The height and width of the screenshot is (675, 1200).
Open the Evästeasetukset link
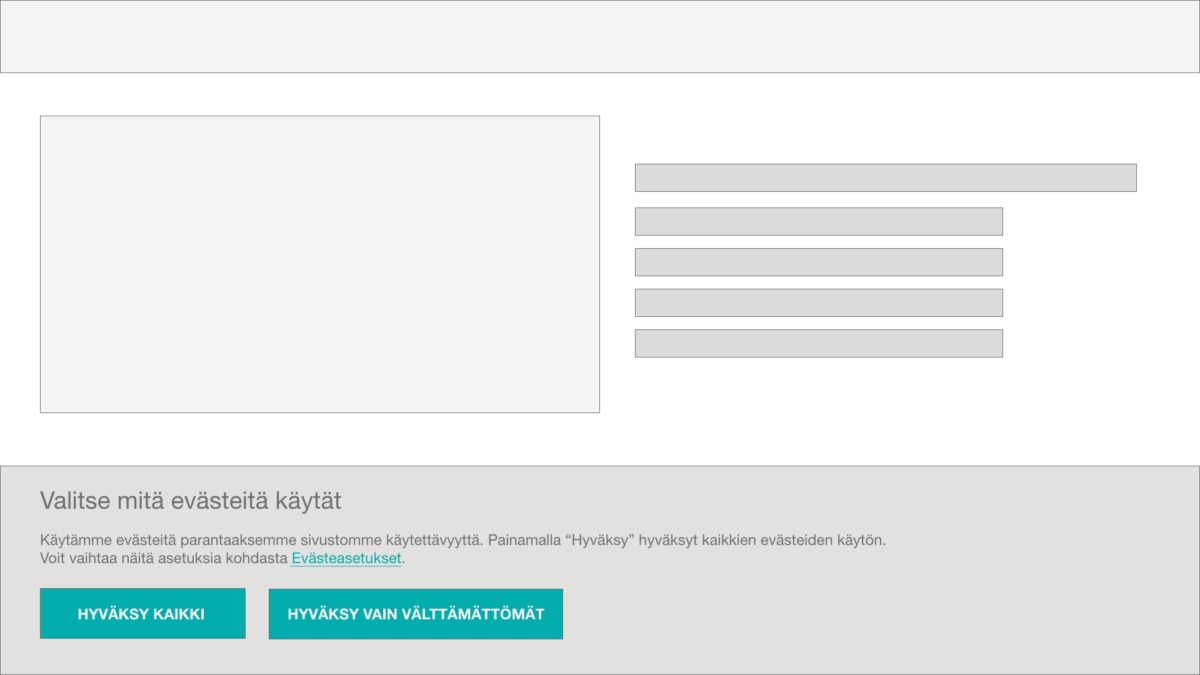click(346, 559)
